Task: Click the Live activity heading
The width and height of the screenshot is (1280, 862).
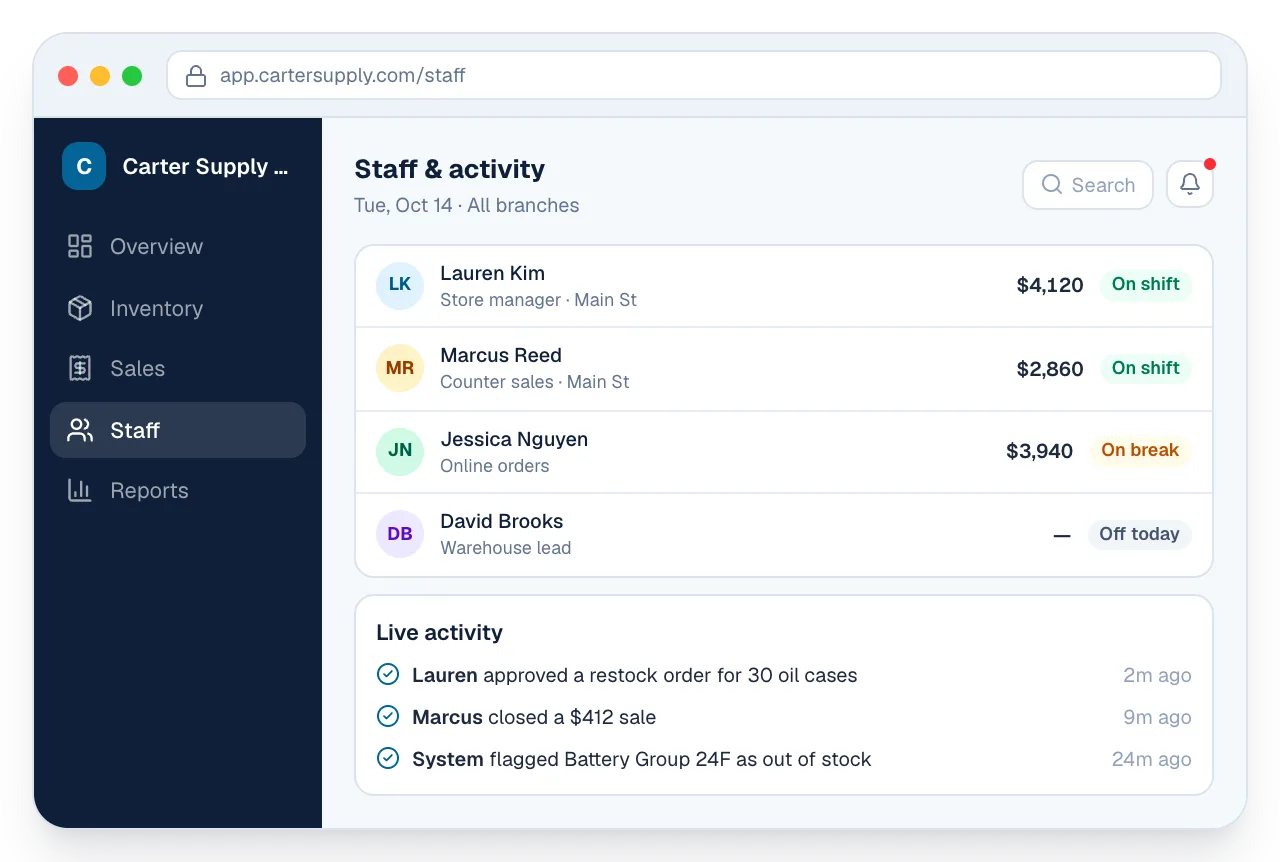Action: coord(439,632)
